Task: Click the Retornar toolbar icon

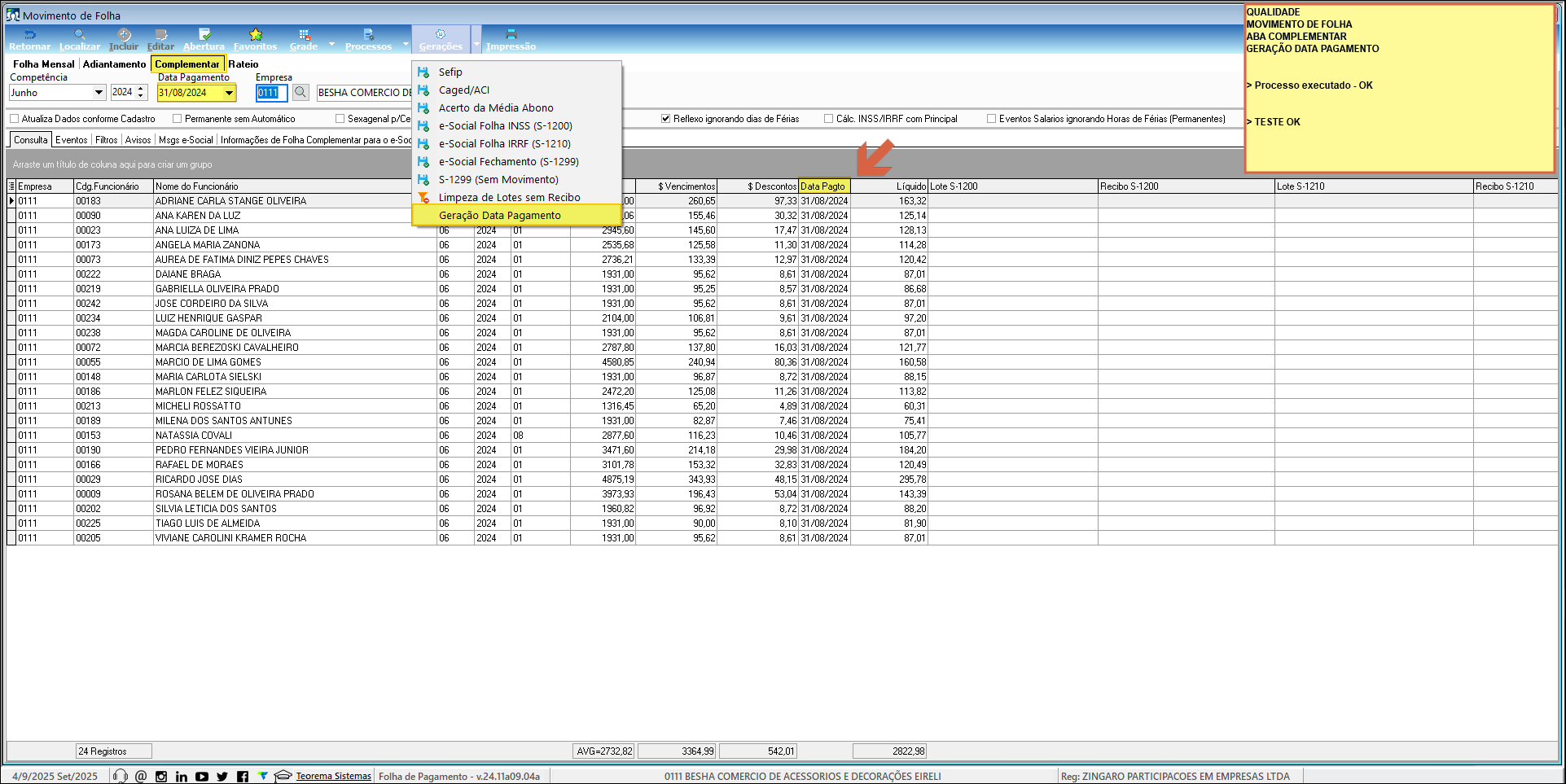Action: coord(30,34)
